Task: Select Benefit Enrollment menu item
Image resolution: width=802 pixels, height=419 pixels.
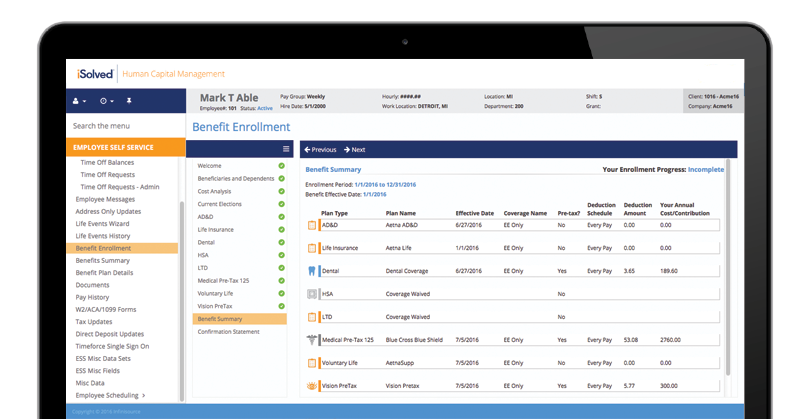Action: click(122, 248)
